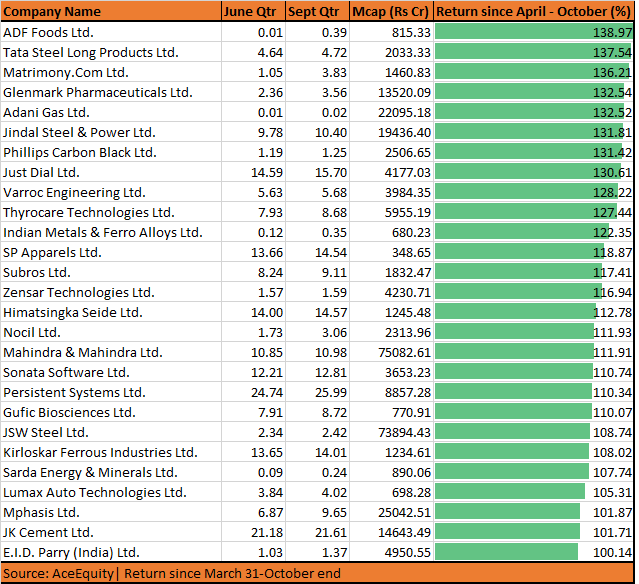Click Kirloskar Ferrous Sept Qtr 14.01
The width and height of the screenshot is (639, 584).
tap(331, 452)
